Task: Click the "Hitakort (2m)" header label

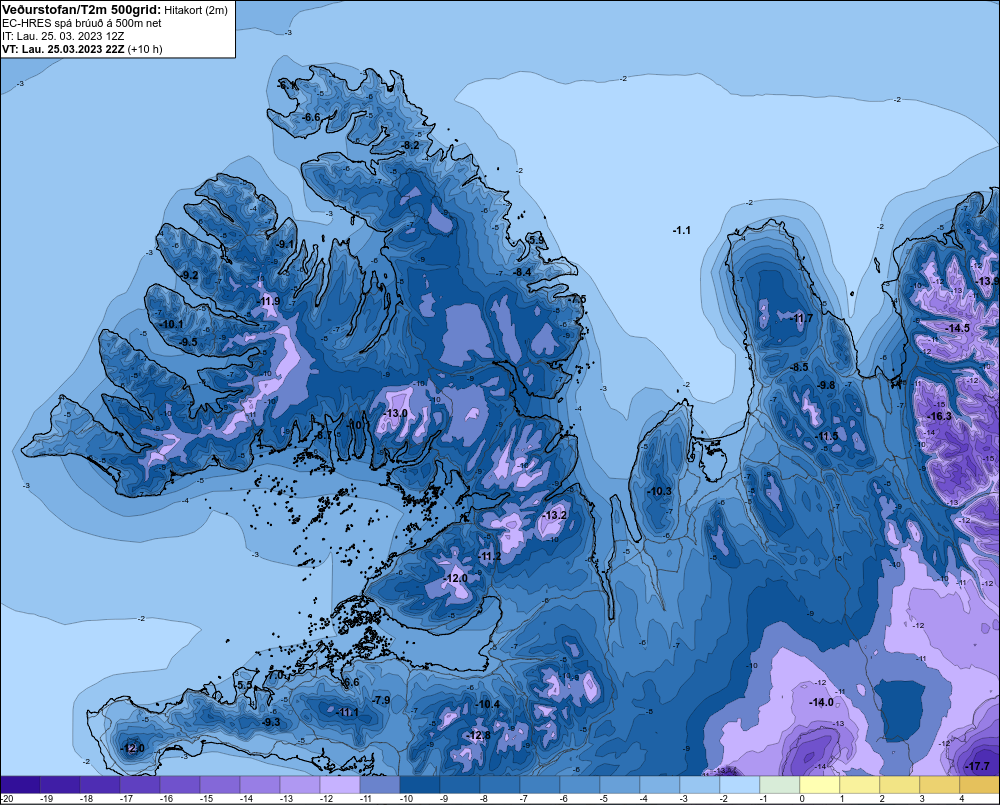Action: coord(196,10)
